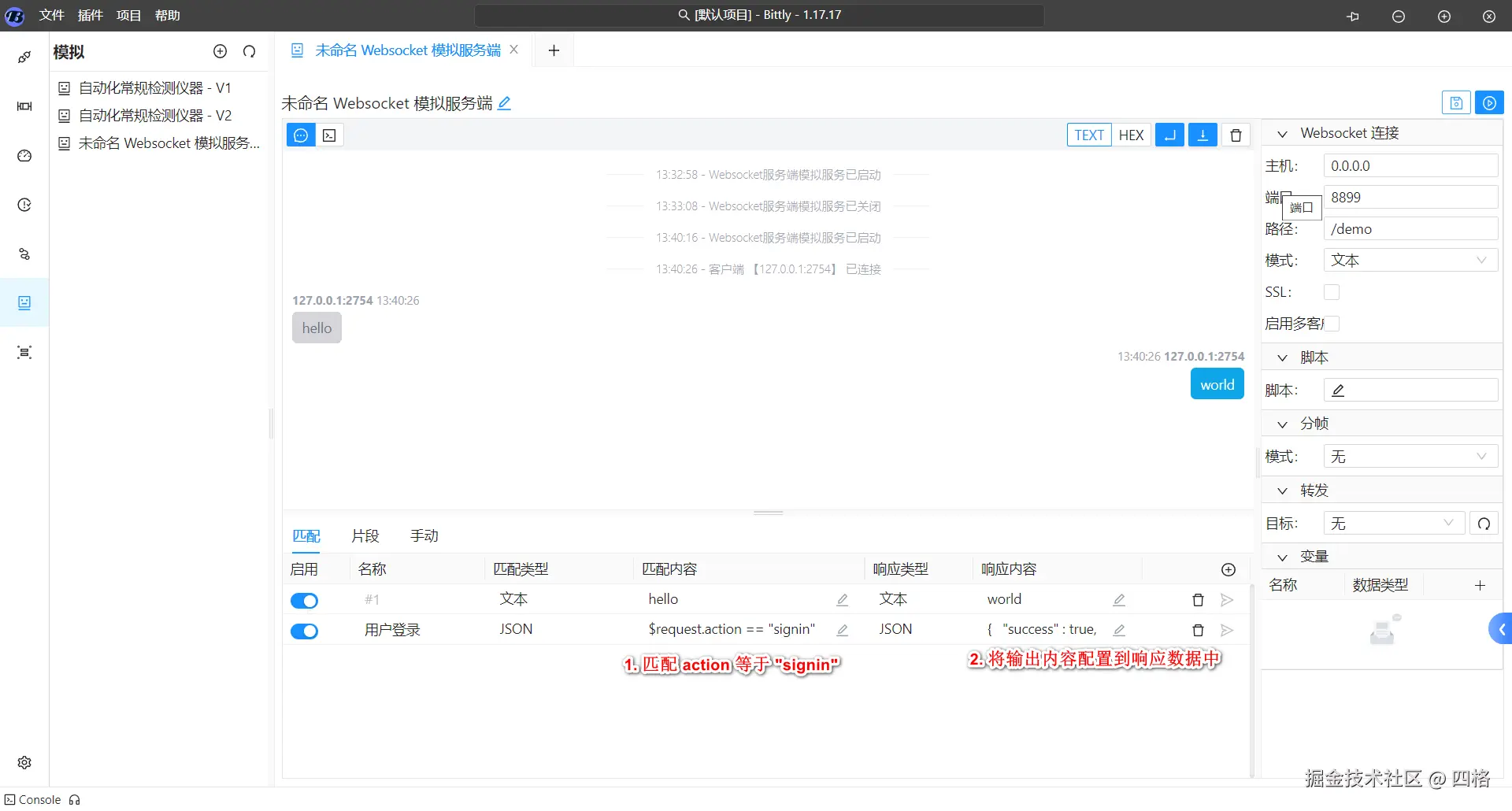Select 未命名 Websocket 模拟服务 list item
Image resolution: width=1512 pixels, height=811 pixels.
pos(161,143)
